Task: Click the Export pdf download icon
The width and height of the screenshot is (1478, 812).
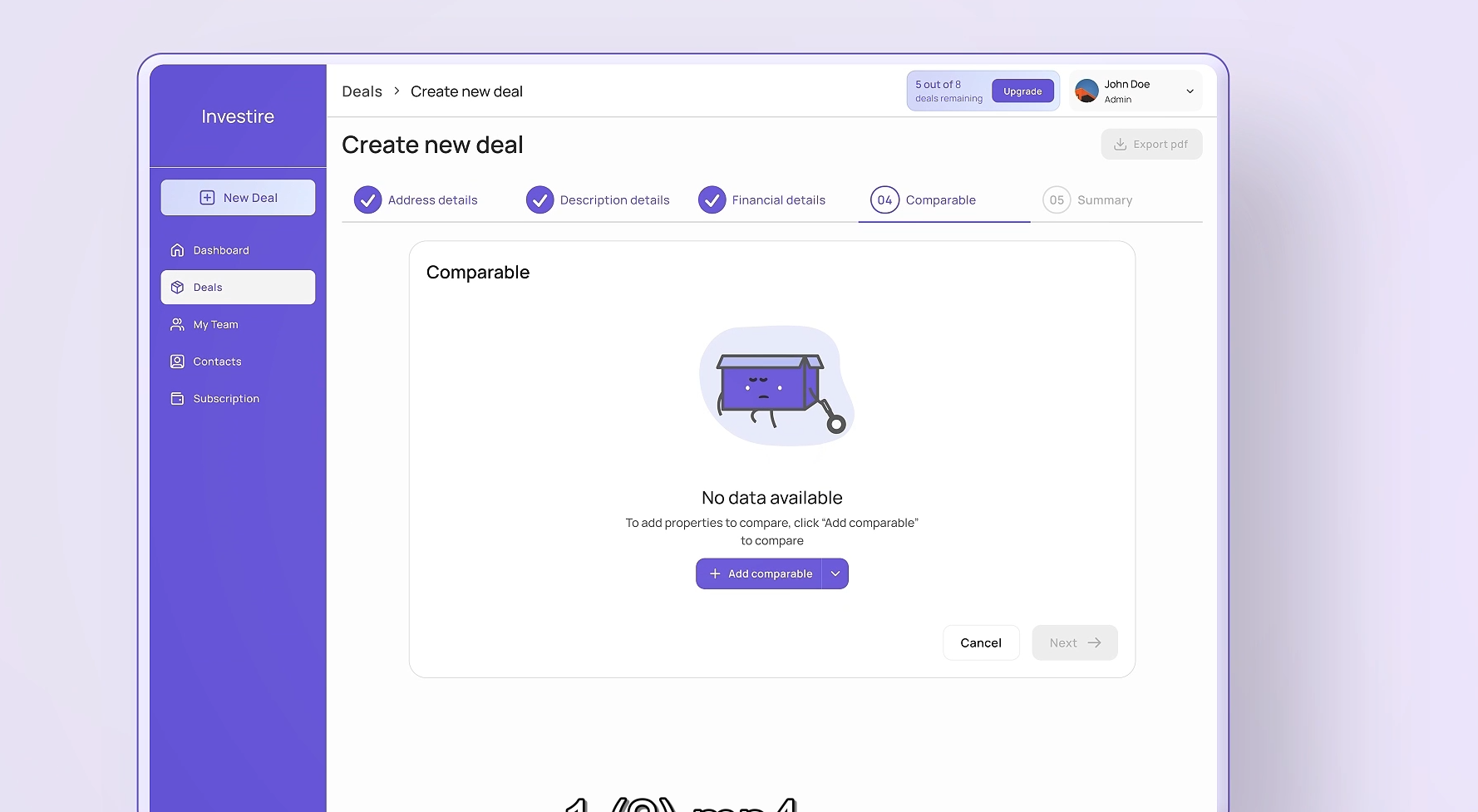Action: click(1120, 144)
